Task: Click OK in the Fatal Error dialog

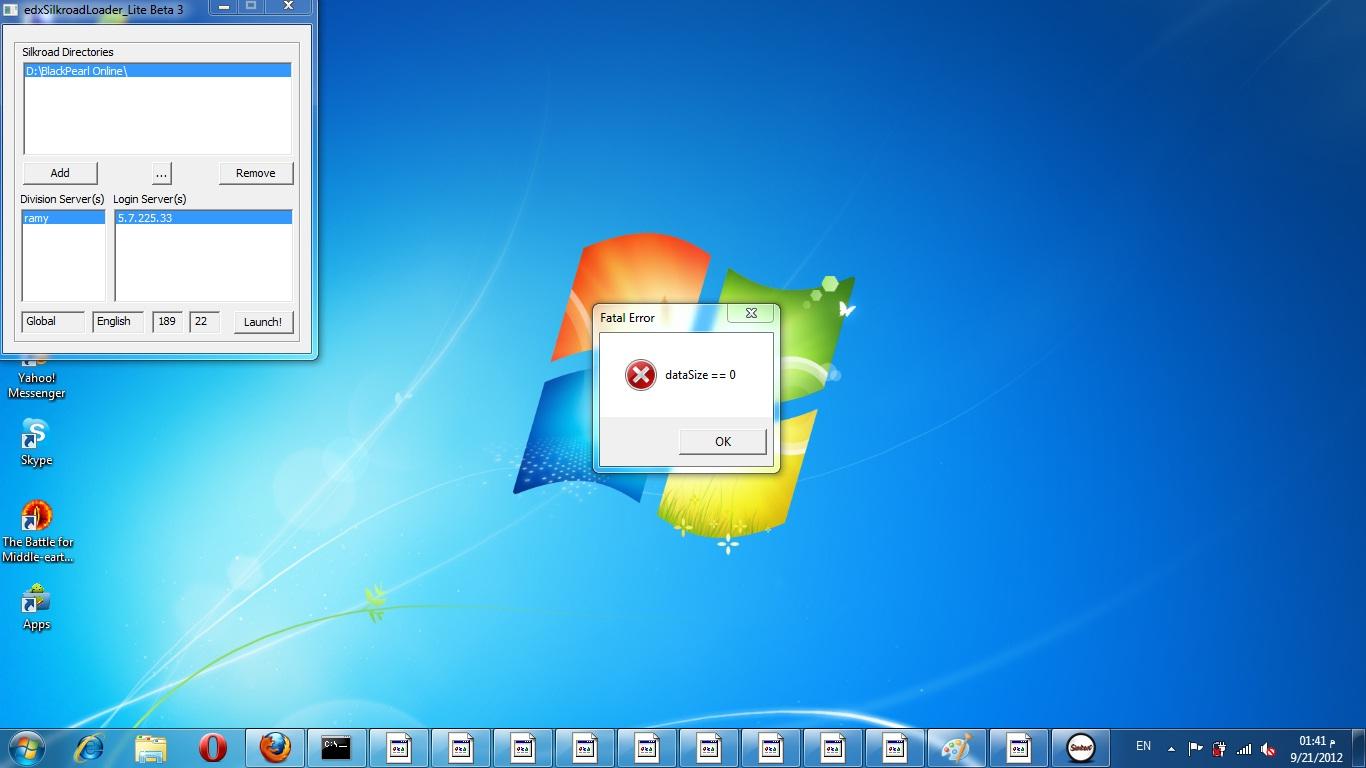Action: click(x=722, y=441)
